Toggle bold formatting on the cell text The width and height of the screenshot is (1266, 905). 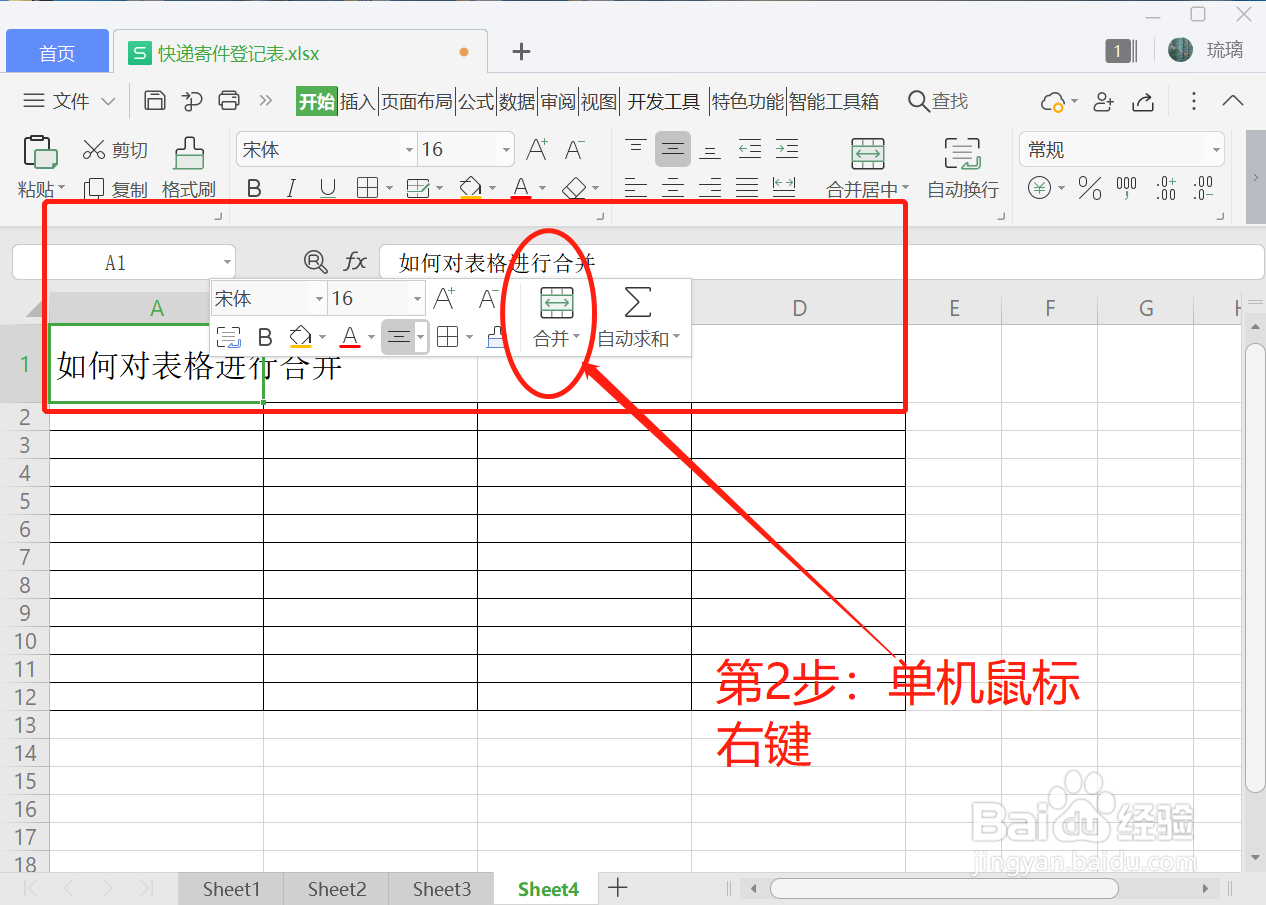(254, 188)
